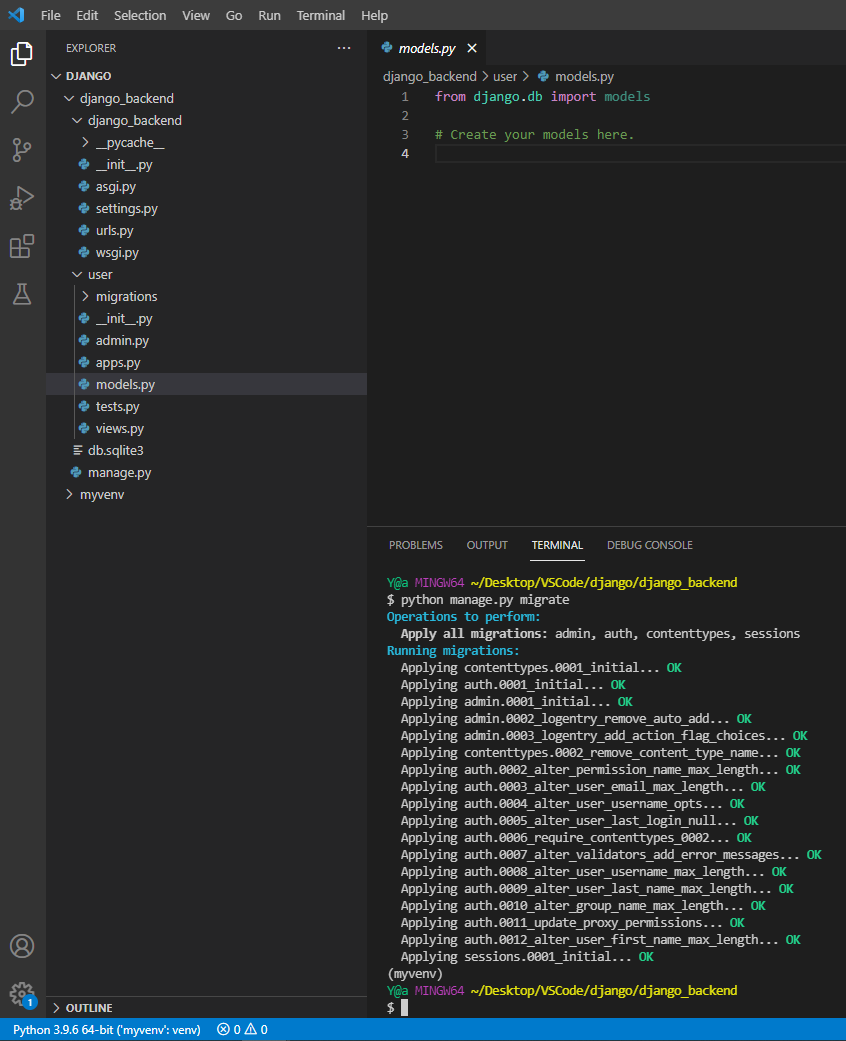Open the Manage gear icon
Viewport: 846px width, 1041px height.
coord(22,993)
